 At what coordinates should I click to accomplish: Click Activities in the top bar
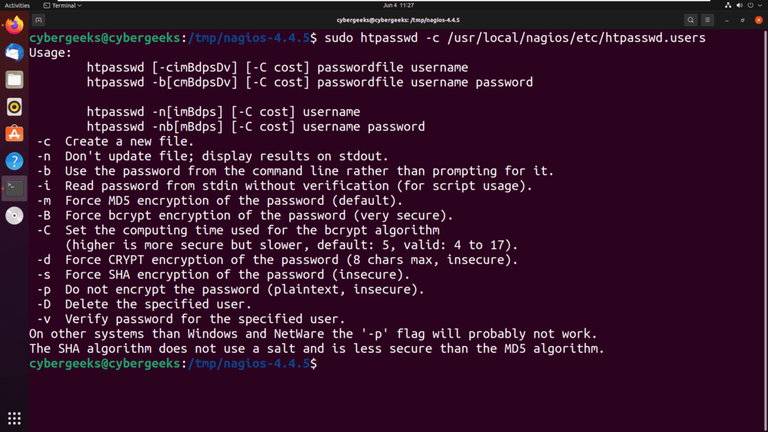pyautogui.click(x=18, y=5)
